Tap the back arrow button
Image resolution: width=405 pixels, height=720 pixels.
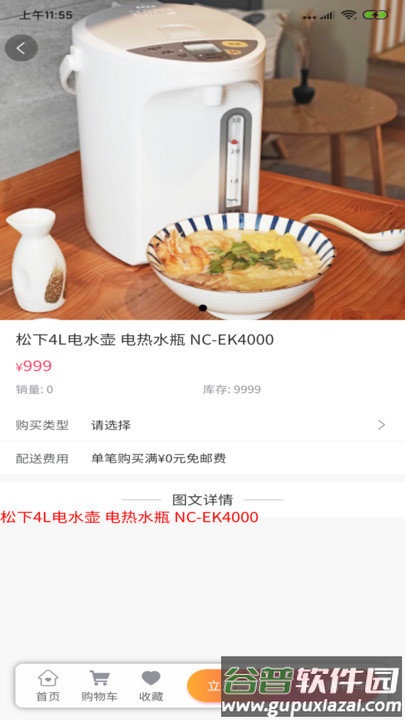[x=21, y=48]
